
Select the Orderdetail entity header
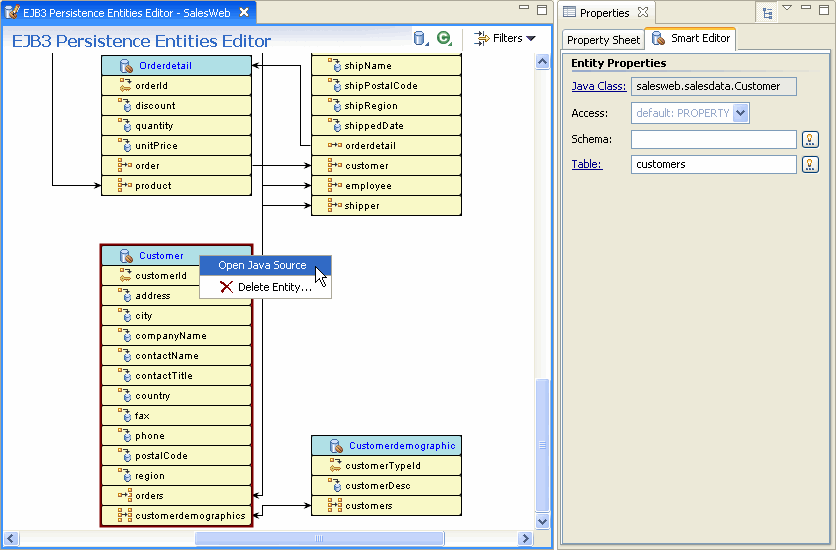pyautogui.click(x=176, y=66)
